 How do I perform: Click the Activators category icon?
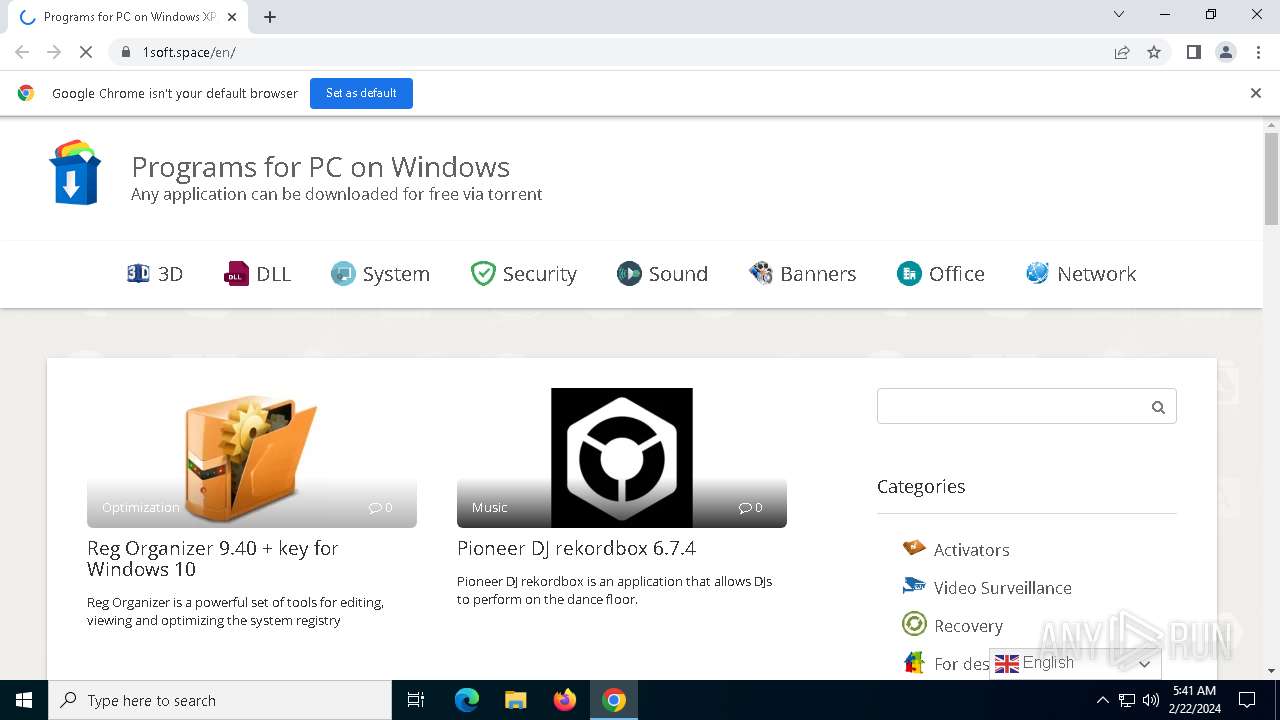click(914, 548)
